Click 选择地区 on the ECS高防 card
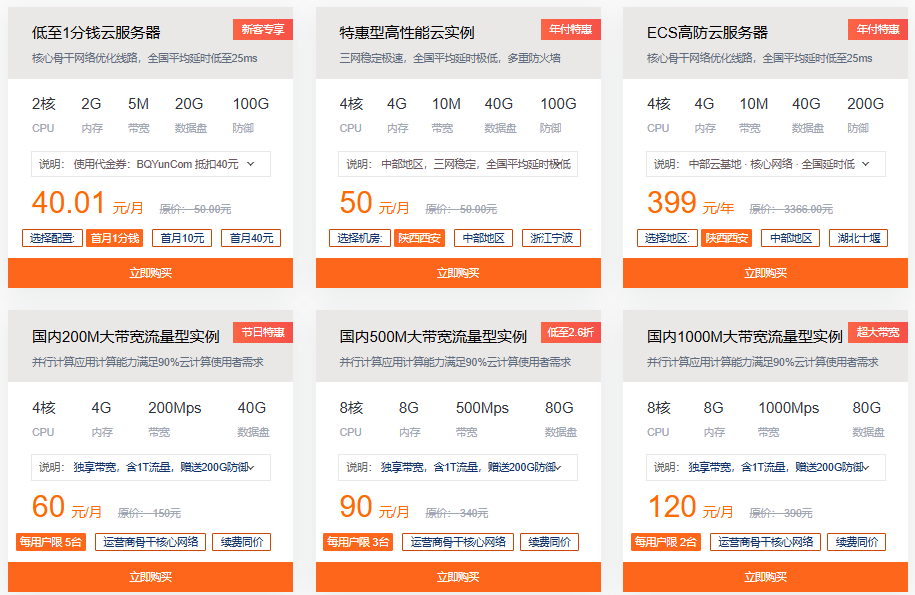 point(662,238)
